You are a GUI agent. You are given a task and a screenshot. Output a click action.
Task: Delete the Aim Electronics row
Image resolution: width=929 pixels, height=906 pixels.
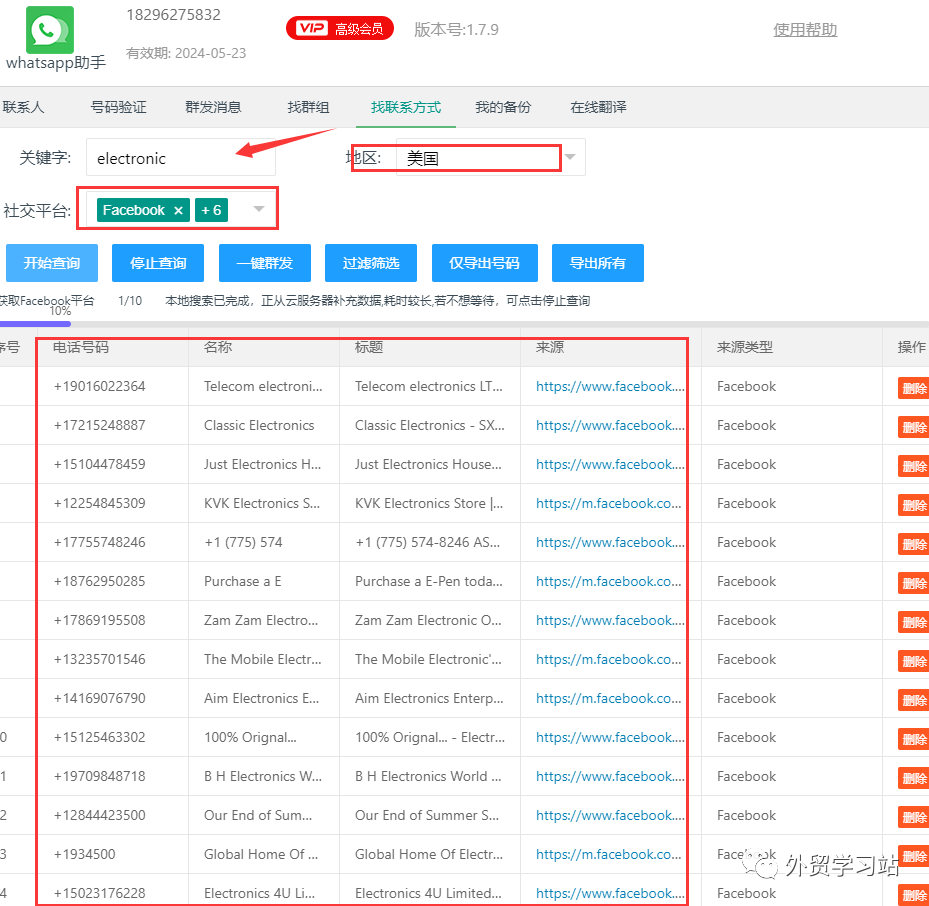click(x=914, y=701)
